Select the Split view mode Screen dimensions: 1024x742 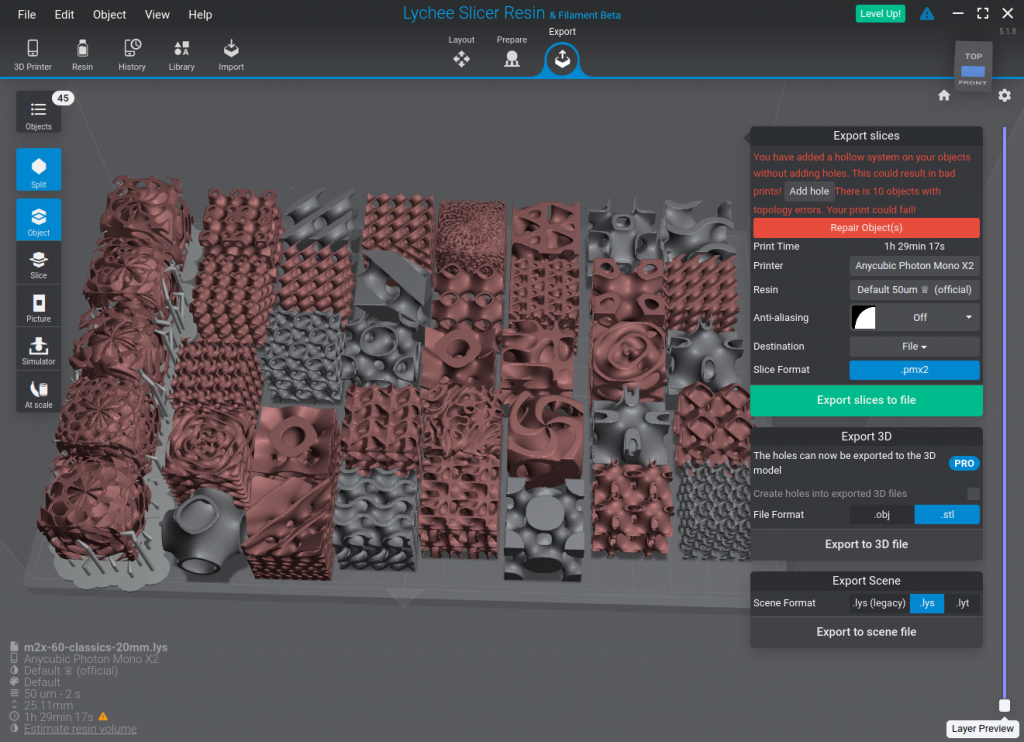39,169
